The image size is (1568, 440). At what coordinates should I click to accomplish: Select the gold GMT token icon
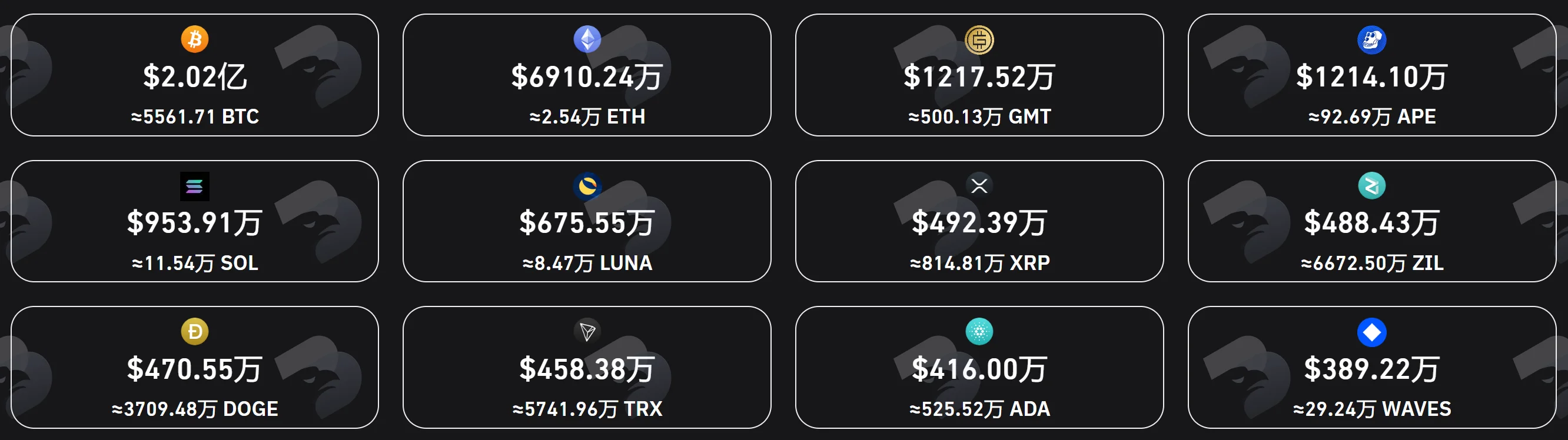(x=979, y=40)
